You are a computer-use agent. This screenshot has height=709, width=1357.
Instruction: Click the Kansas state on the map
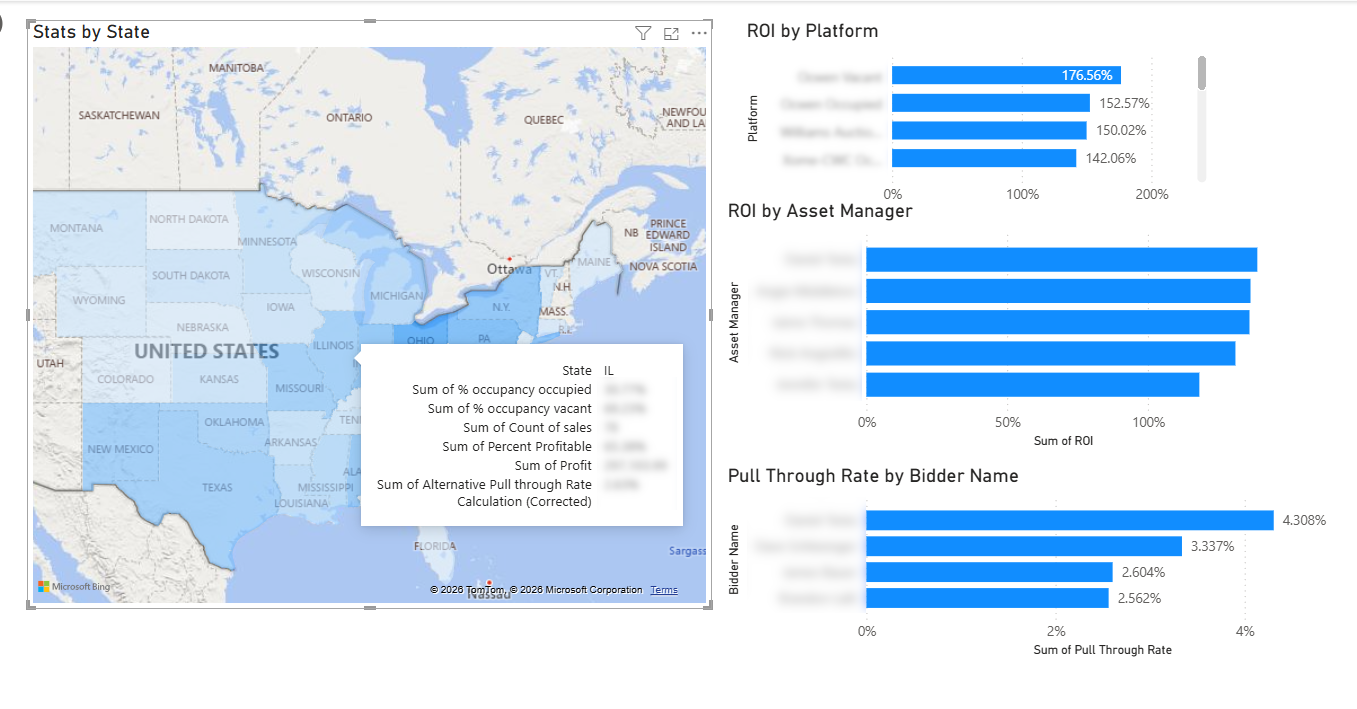(x=218, y=379)
